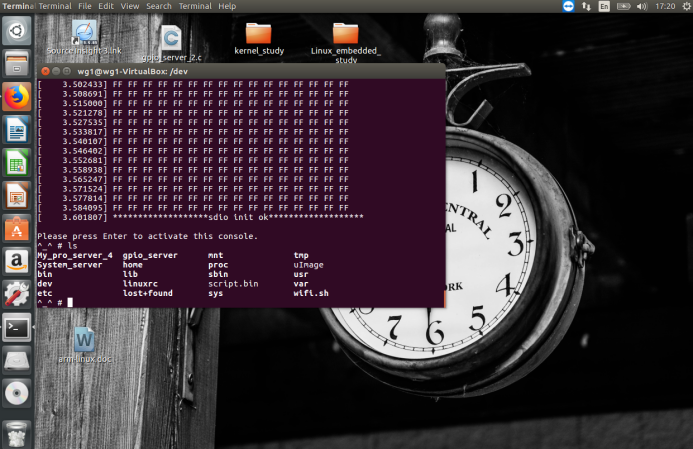The height and width of the screenshot is (449, 693).
Task: Open the session gear menu in top bar
Action: (686, 6)
